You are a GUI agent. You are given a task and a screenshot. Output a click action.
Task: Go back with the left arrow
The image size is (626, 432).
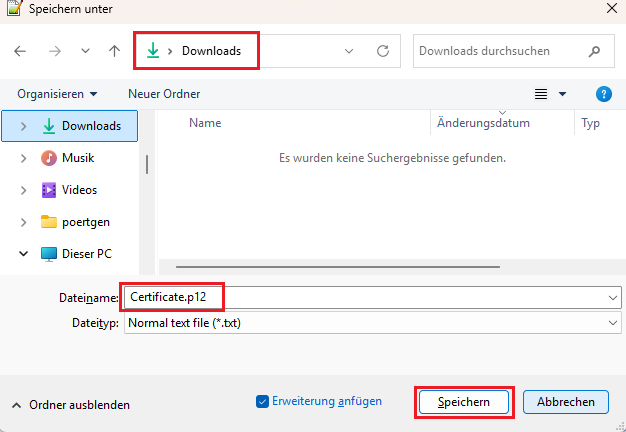click(x=20, y=51)
